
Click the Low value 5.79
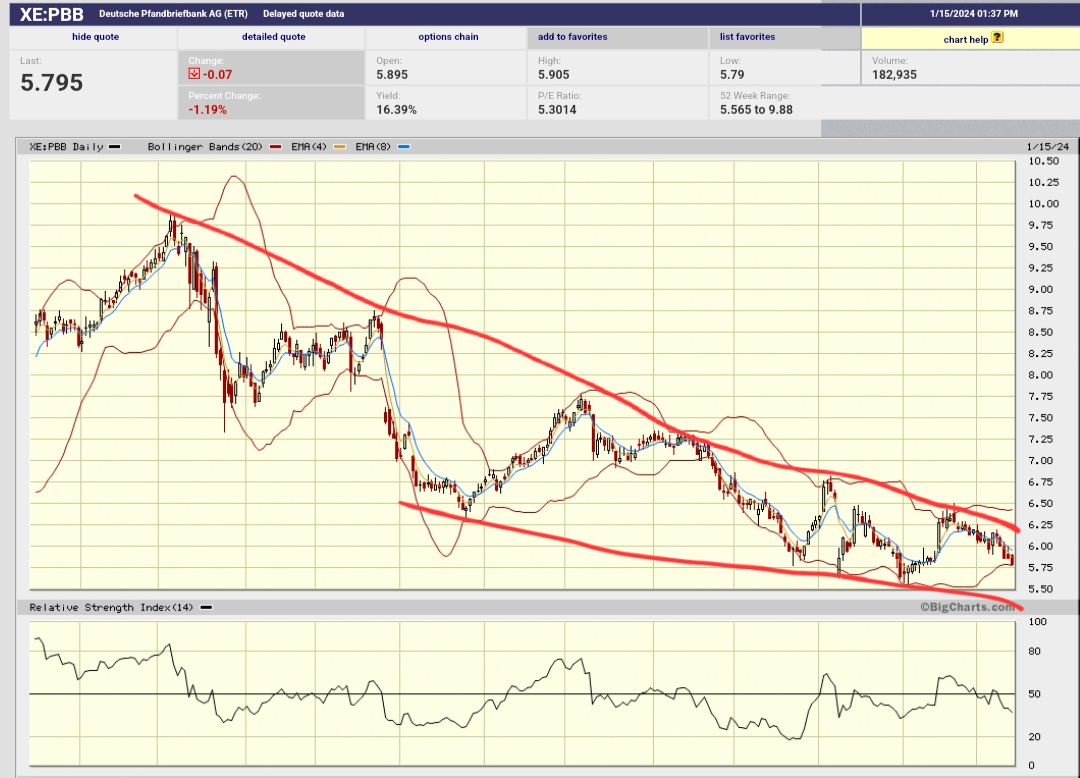(732, 74)
